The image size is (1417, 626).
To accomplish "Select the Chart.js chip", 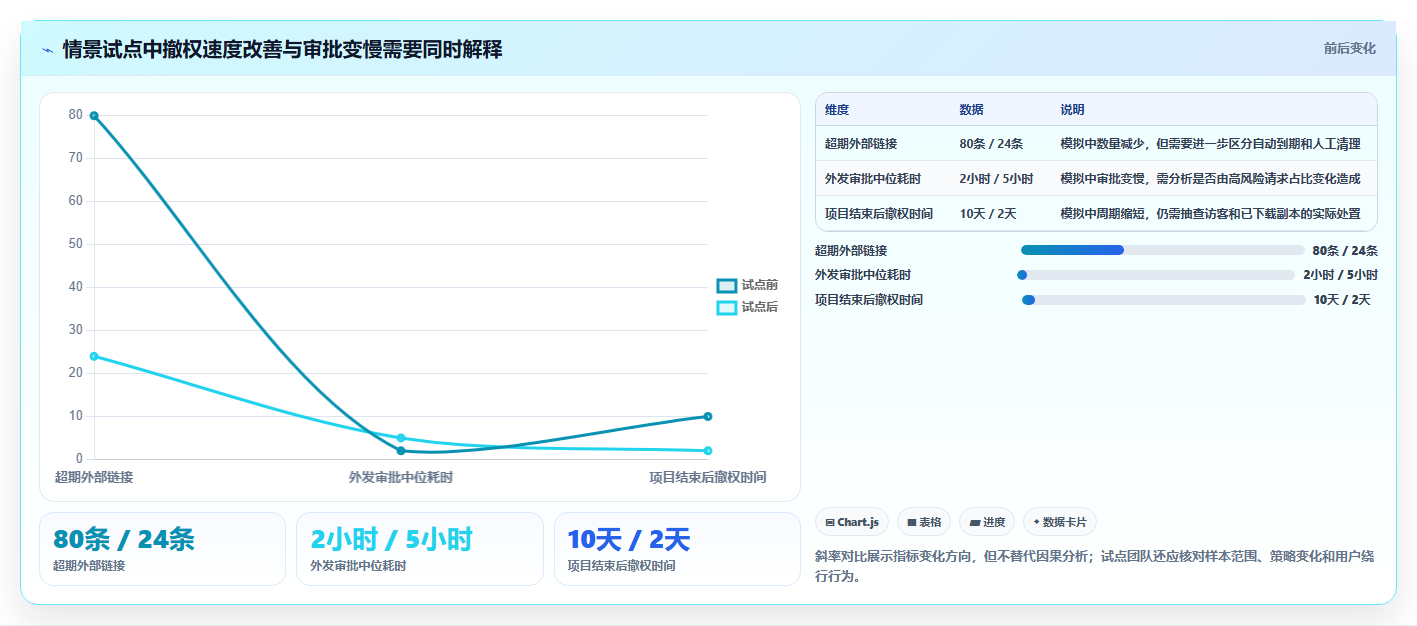I will point(852,522).
